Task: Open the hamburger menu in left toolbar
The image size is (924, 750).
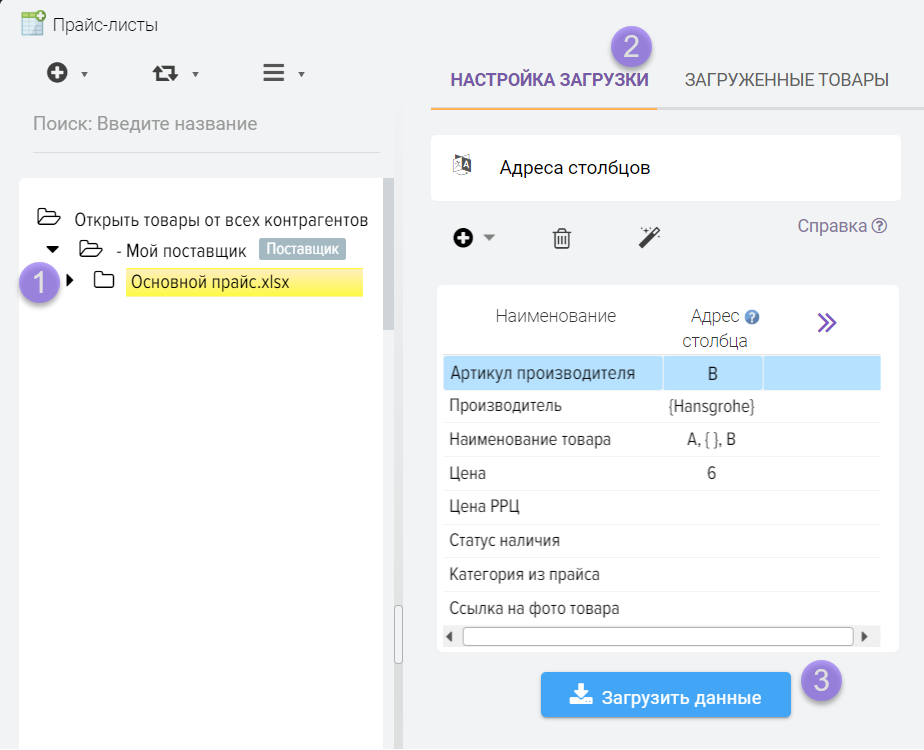Action: (x=273, y=73)
